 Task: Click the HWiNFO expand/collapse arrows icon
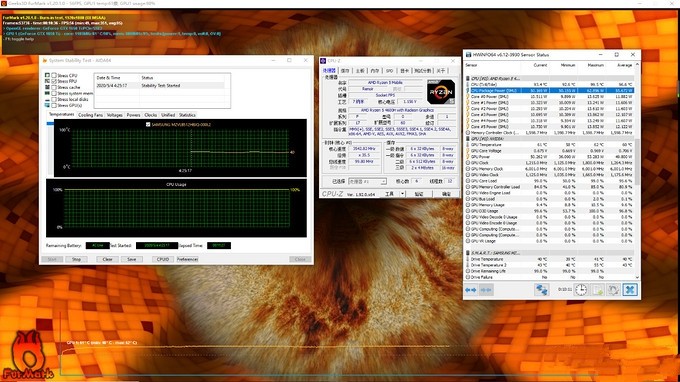pyautogui.click(x=471, y=290)
